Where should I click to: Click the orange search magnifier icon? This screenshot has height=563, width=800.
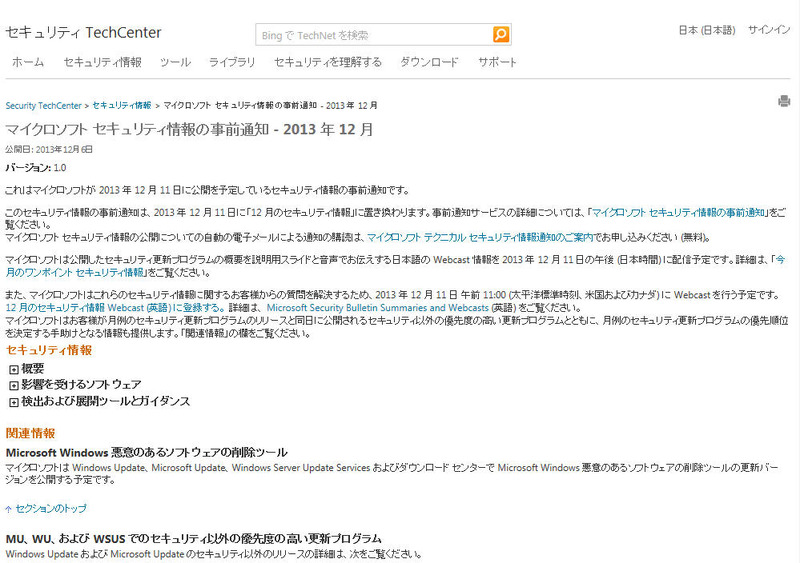tap(501, 34)
